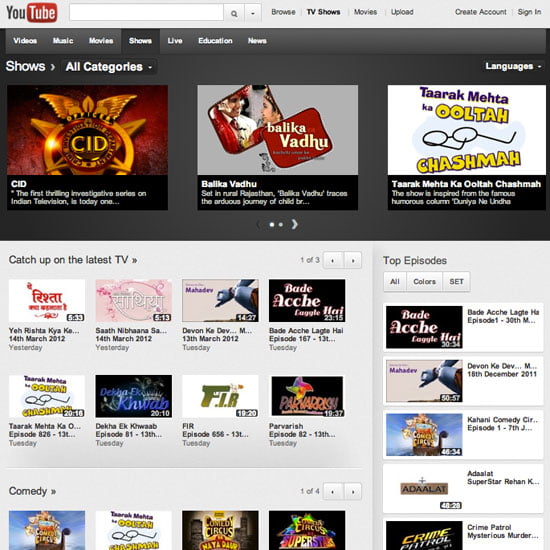Screen dimensions: 550x550
Task: Open Bade Acche Lagte Hai Episode1 top episode
Action: point(463,327)
